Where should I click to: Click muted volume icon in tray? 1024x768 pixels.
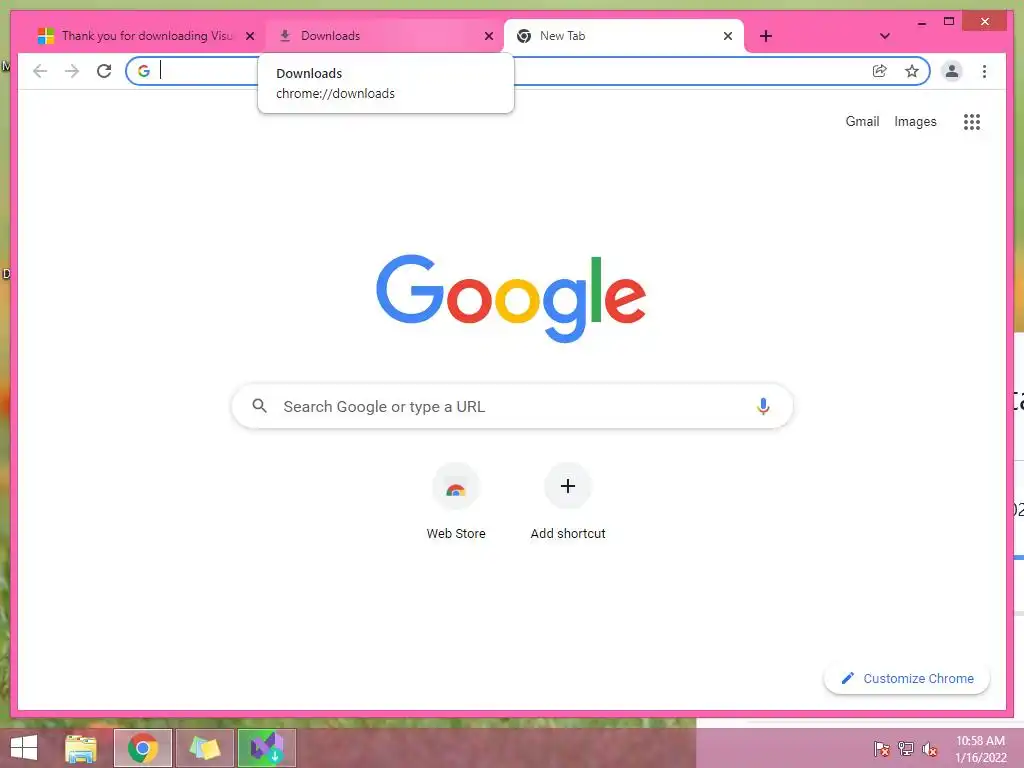929,748
